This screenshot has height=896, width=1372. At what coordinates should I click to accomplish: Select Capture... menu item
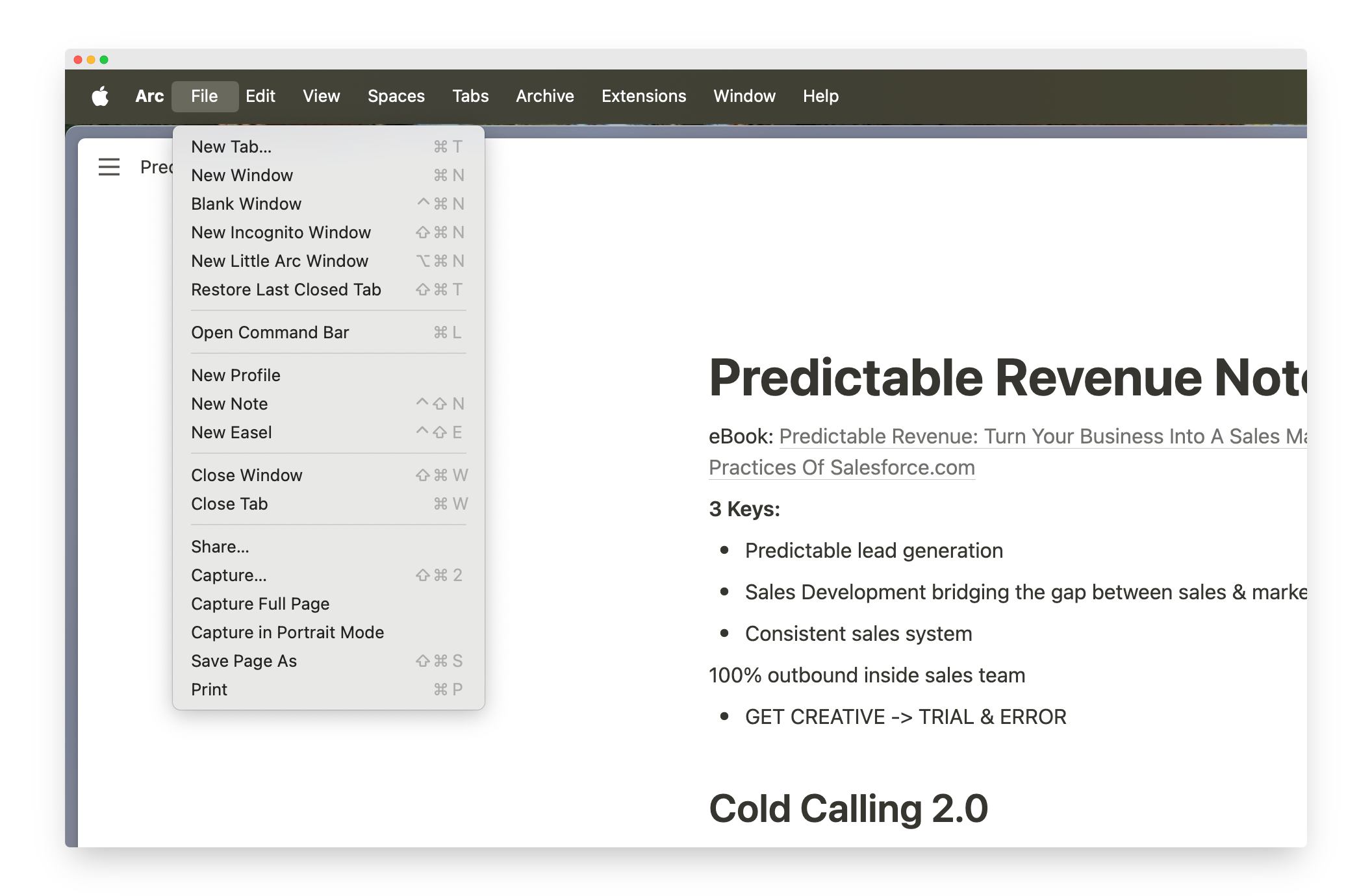pos(329,575)
